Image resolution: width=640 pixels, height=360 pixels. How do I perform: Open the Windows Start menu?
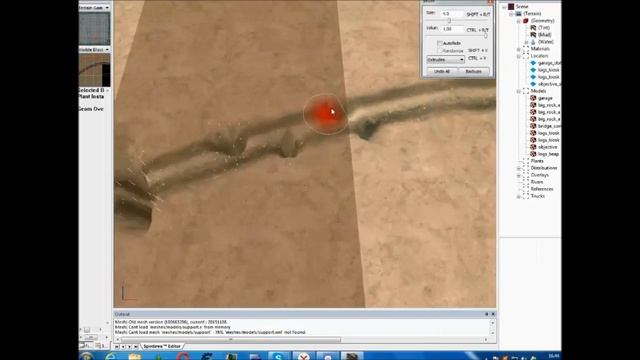click(87, 357)
